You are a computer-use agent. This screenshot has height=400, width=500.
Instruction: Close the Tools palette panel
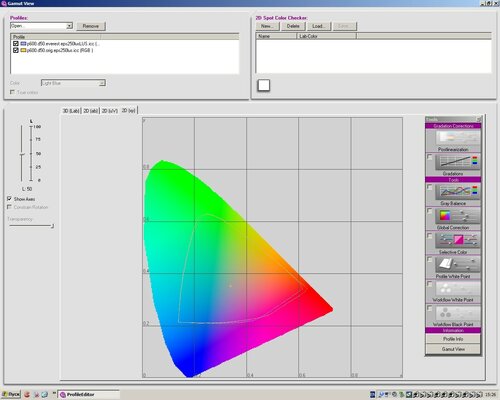coord(479,119)
